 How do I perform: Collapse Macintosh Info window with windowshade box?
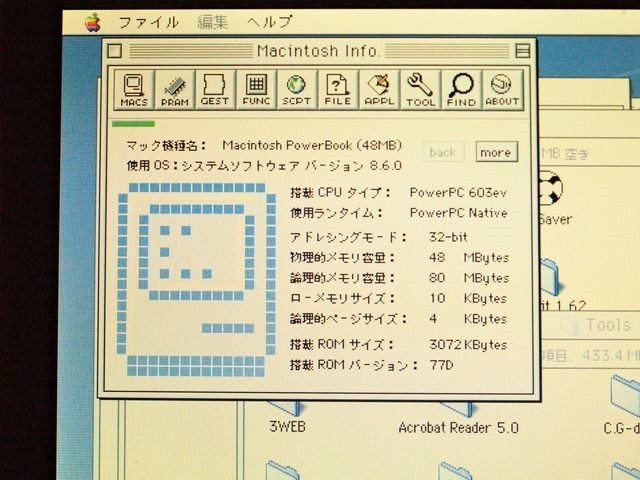tap(523, 51)
